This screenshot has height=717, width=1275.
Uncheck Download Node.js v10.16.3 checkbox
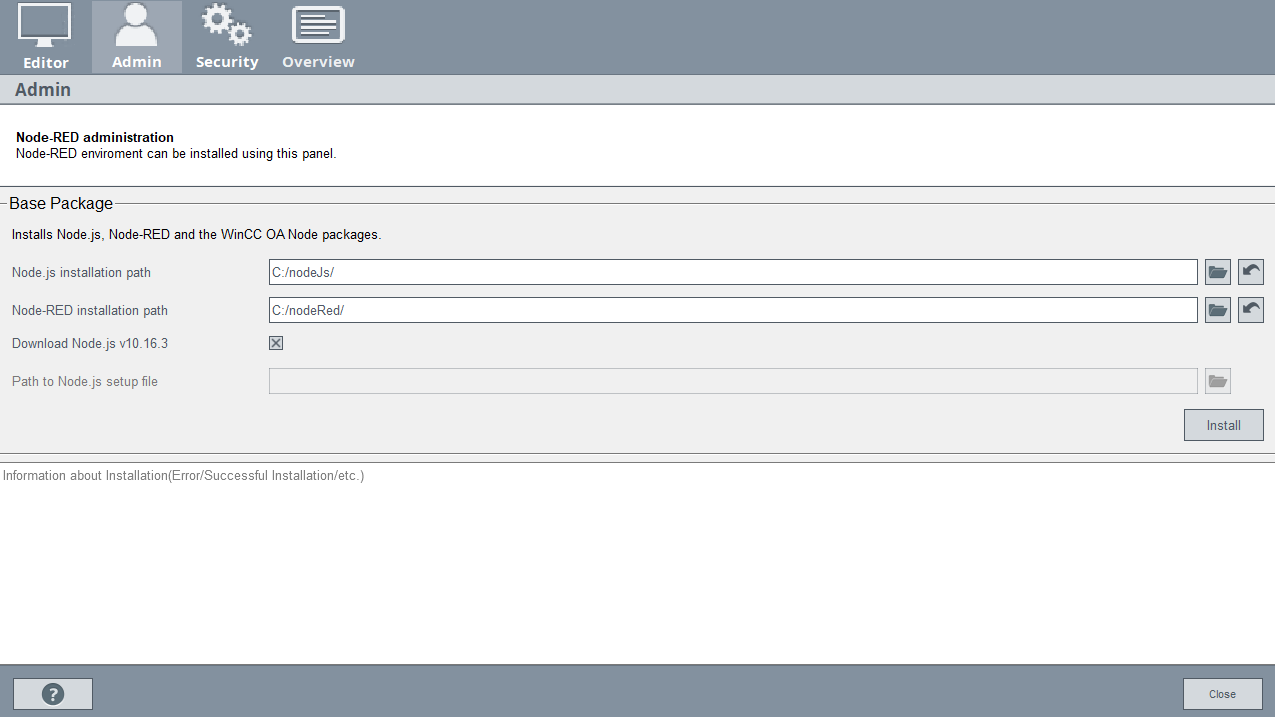pyautogui.click(x=276, y=343)
